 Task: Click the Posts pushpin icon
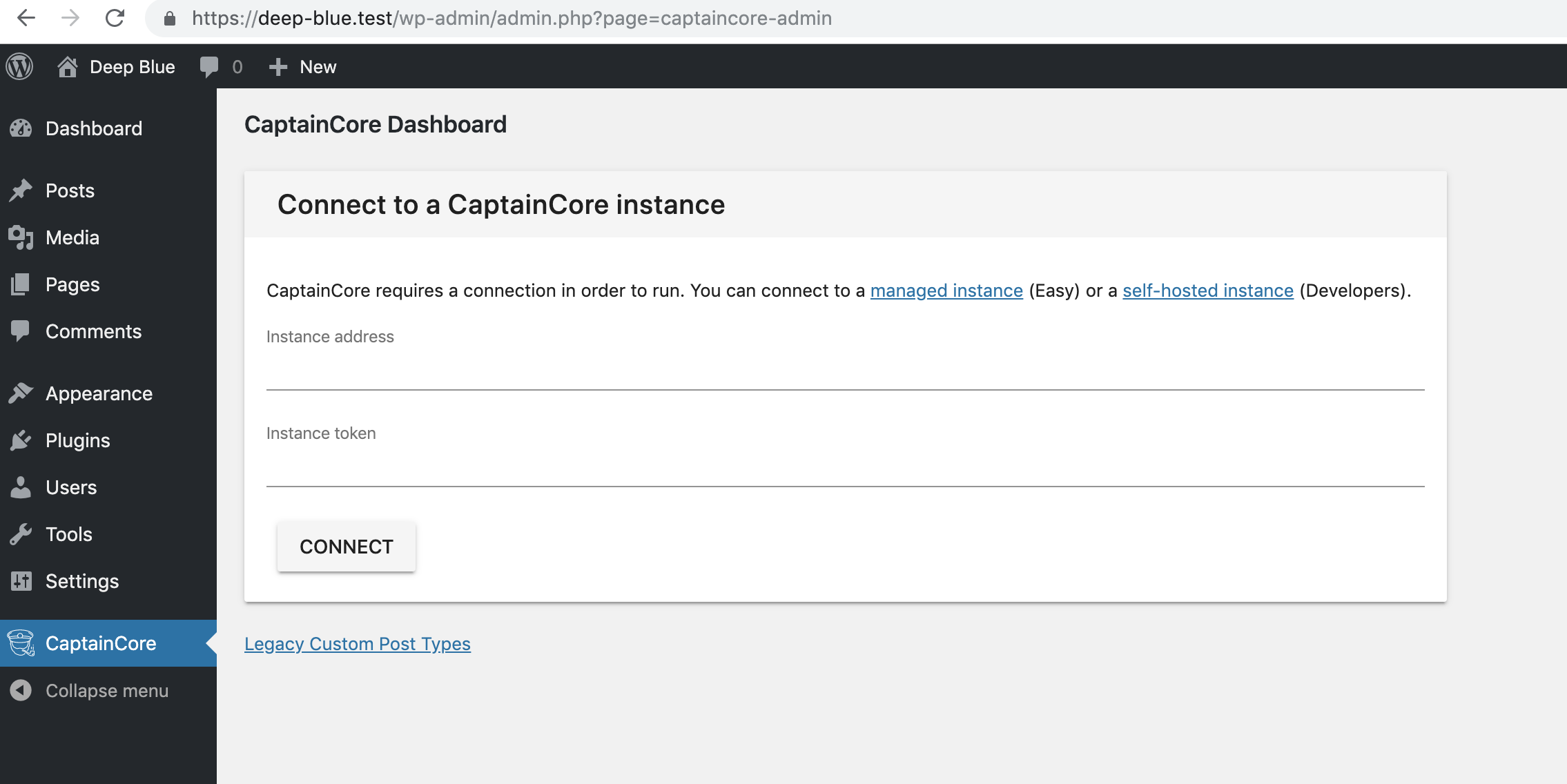pyautogui.click(x=21, y=190)
